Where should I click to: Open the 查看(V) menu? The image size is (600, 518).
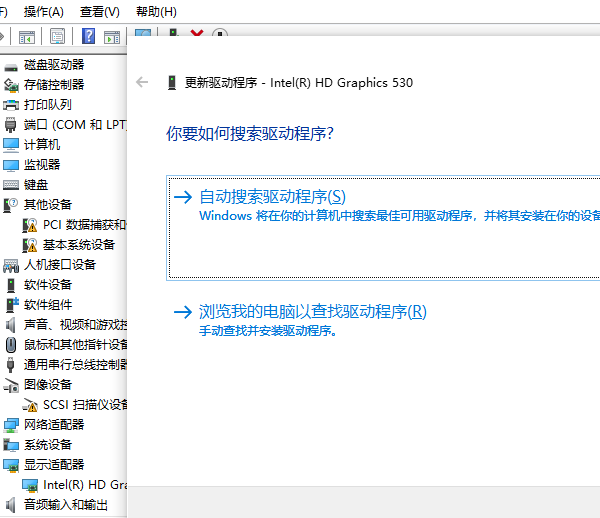coord(99,11)
